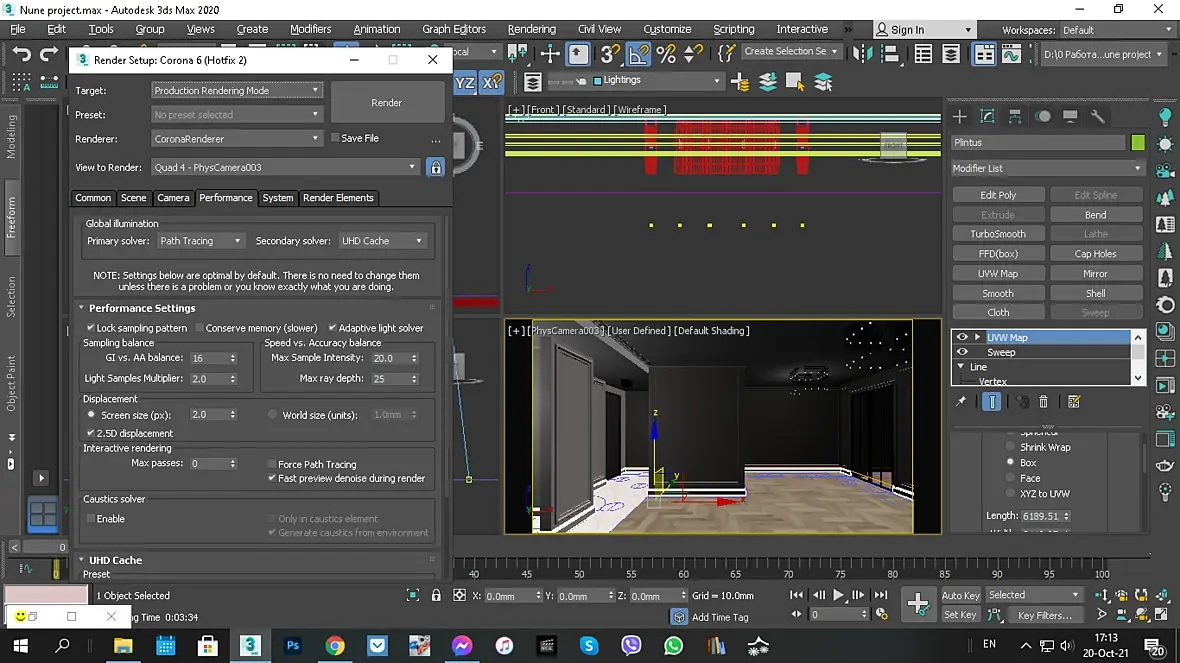Click the lock icon next to View to Render
Screen dimensions: 1180x663
[435, 168]
